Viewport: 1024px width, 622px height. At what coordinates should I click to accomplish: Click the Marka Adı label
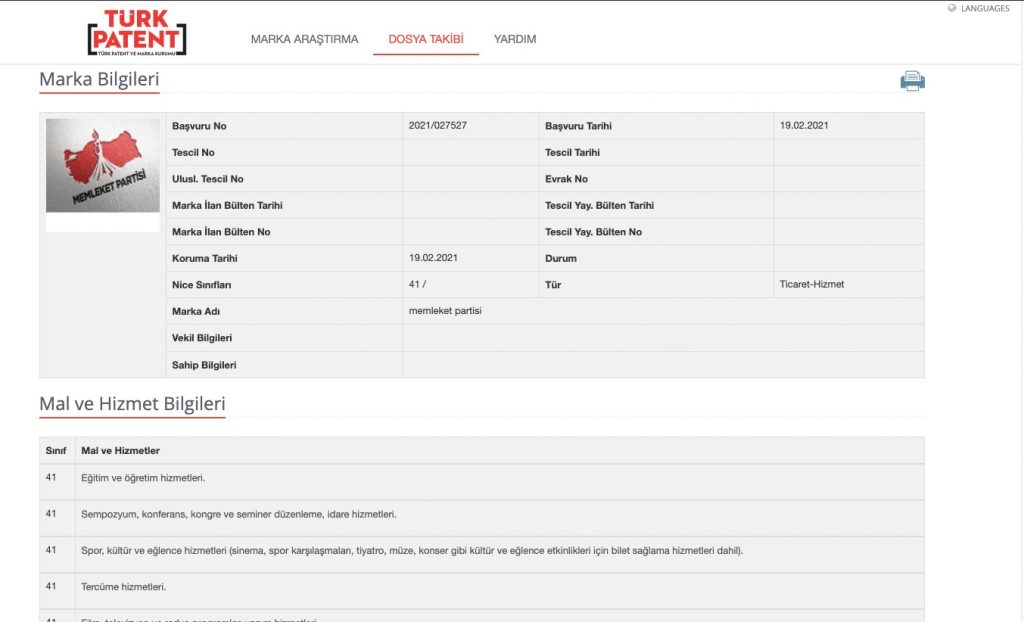[196, 312]
